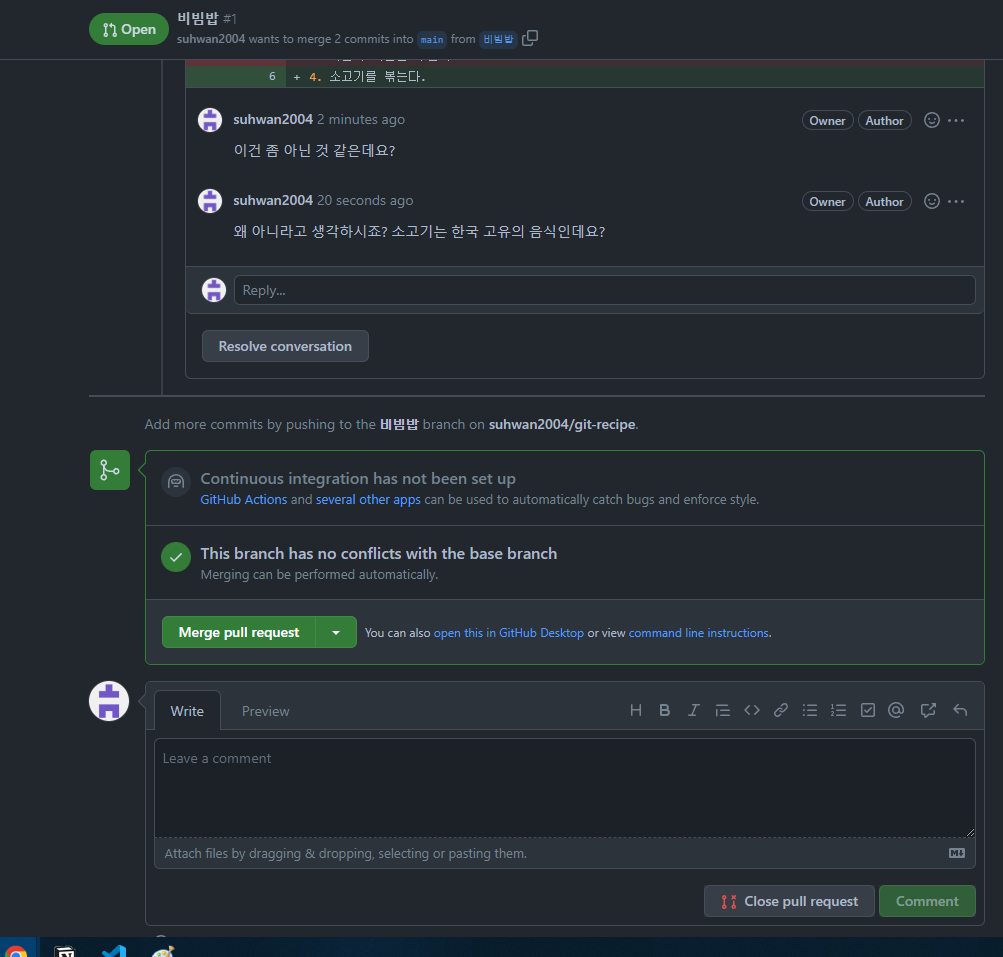Image resolution: width=1003 pixels, height=957 pixels.
Task: Open suhwan2004 profile from the 2 minutes ago comment
Action: (272, 119)
